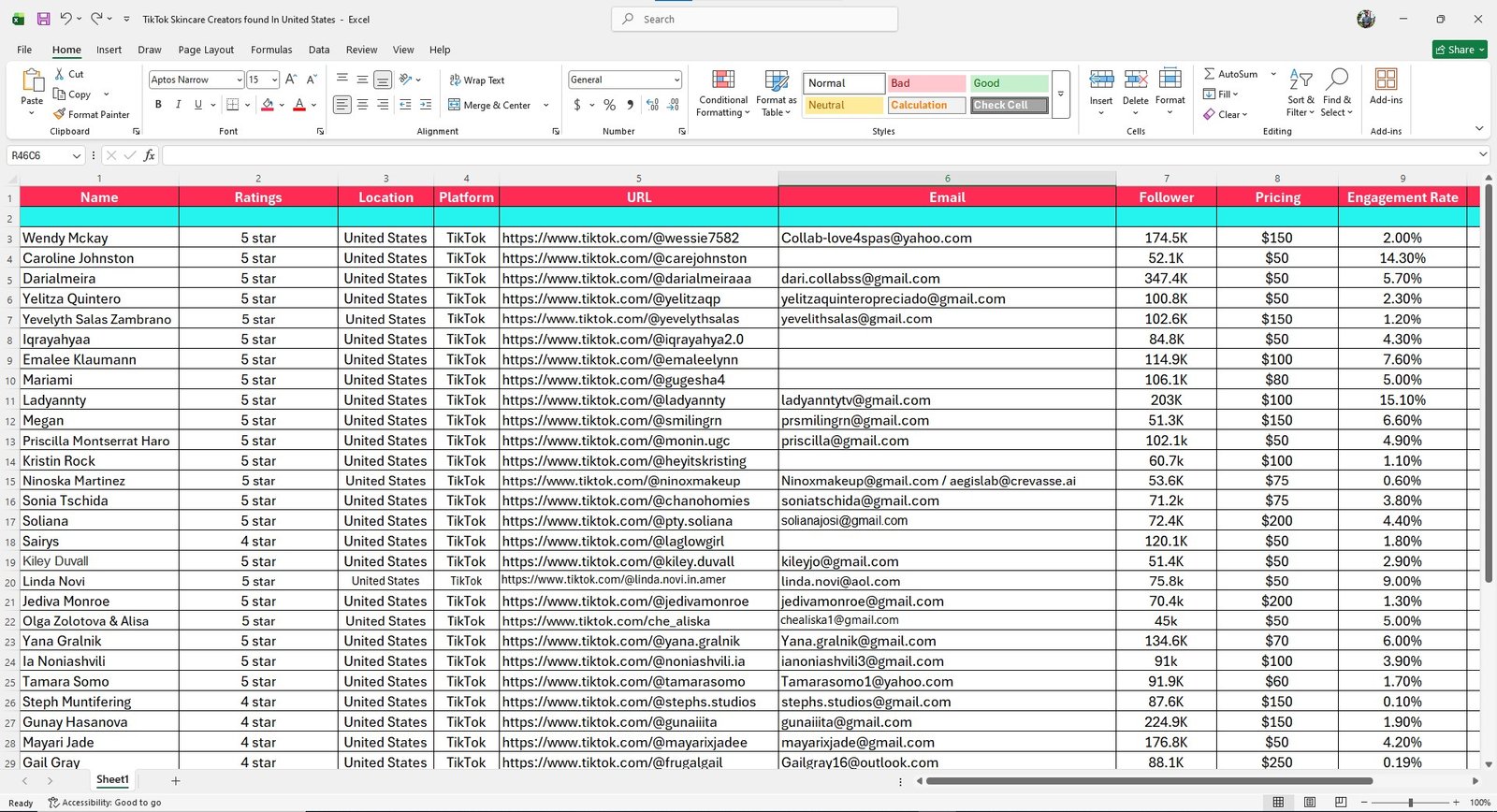
Task: Click the zoom slider handle
Action: 1410,803
